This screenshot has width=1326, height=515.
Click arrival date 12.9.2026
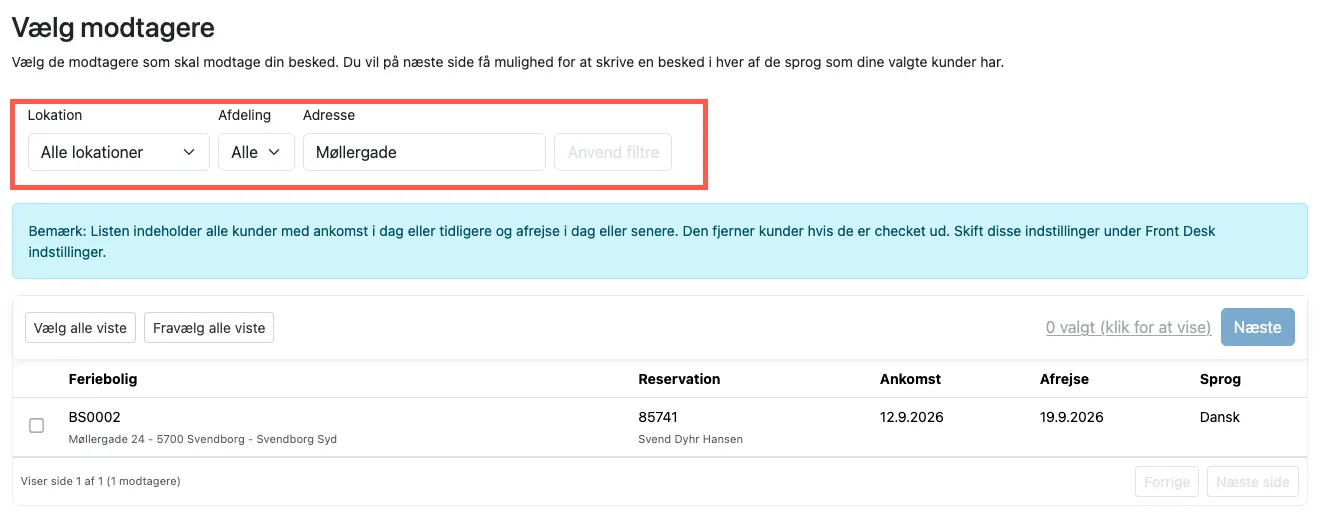click(x=912, y=417)
